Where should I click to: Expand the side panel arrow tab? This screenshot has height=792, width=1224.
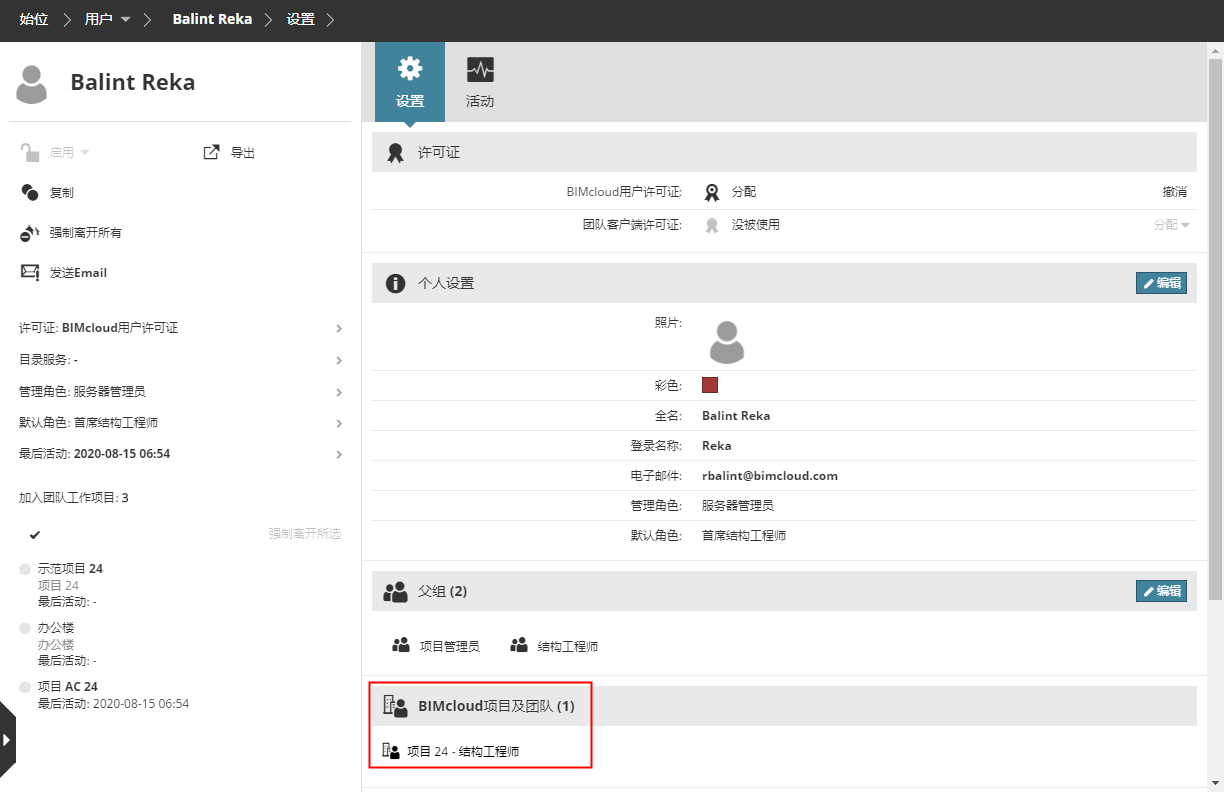click(7, 740)
